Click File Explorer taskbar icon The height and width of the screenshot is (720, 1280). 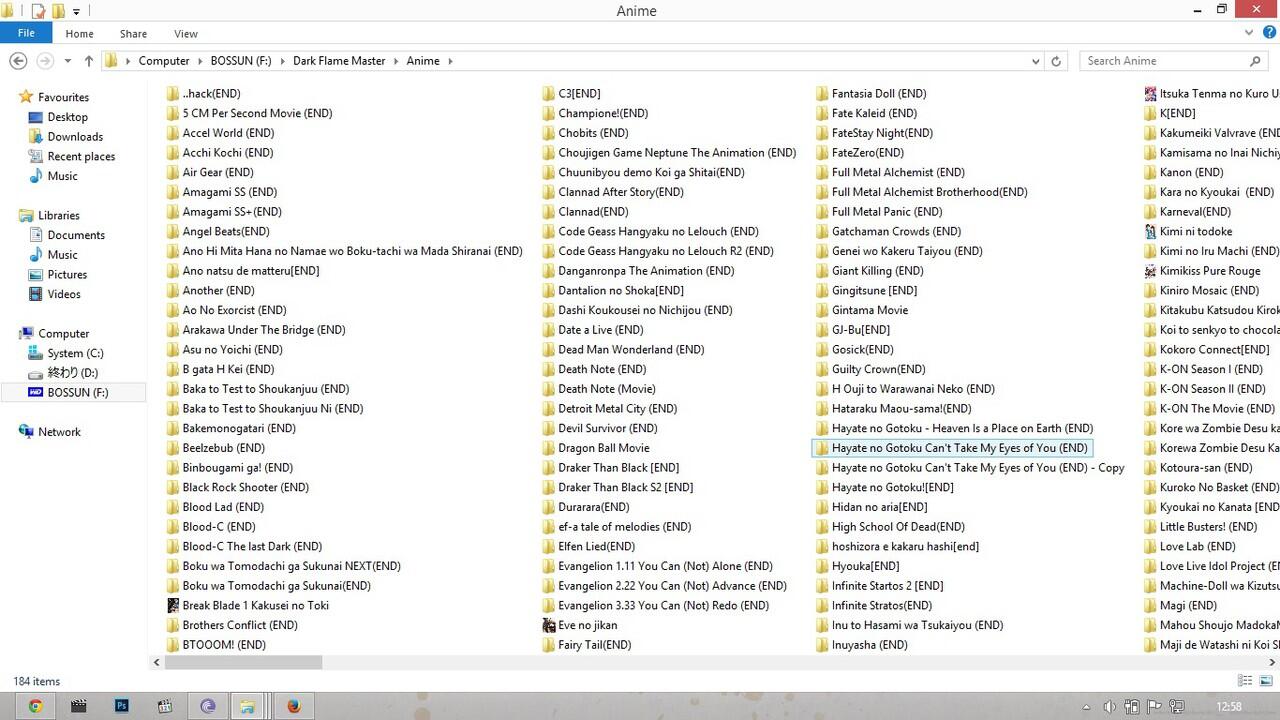[246, 706]
